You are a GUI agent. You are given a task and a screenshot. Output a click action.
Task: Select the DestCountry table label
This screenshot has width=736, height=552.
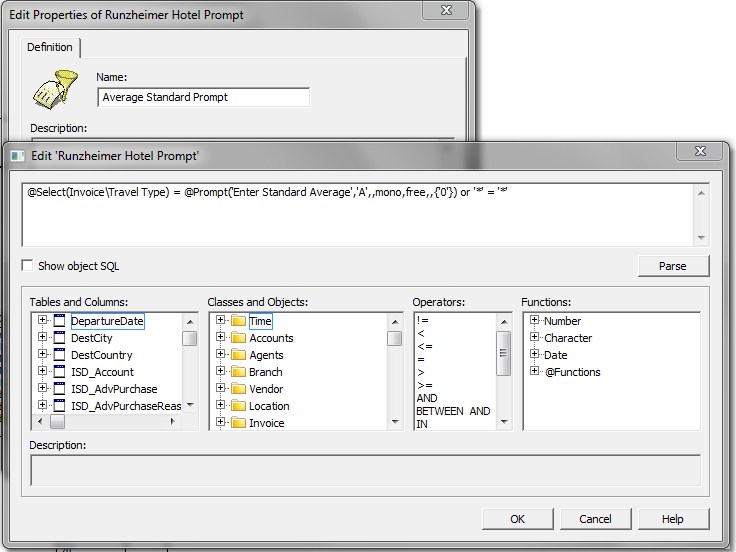[101, 355]
